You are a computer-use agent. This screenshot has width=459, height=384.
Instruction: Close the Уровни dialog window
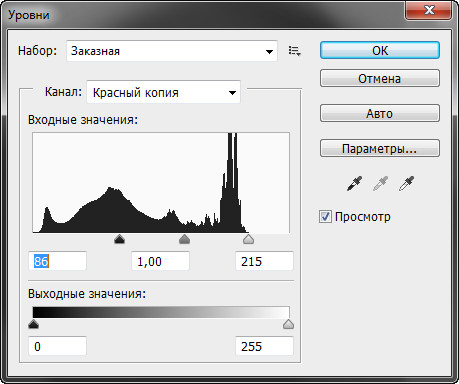(x=429, y=9)
